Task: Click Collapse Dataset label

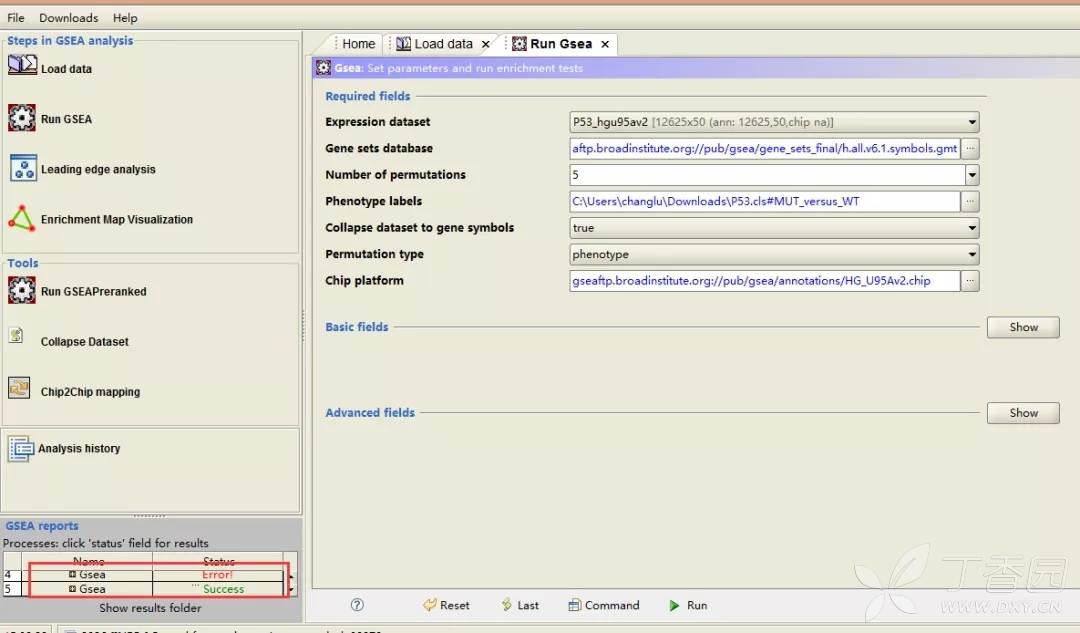Action: pos(84,342)
